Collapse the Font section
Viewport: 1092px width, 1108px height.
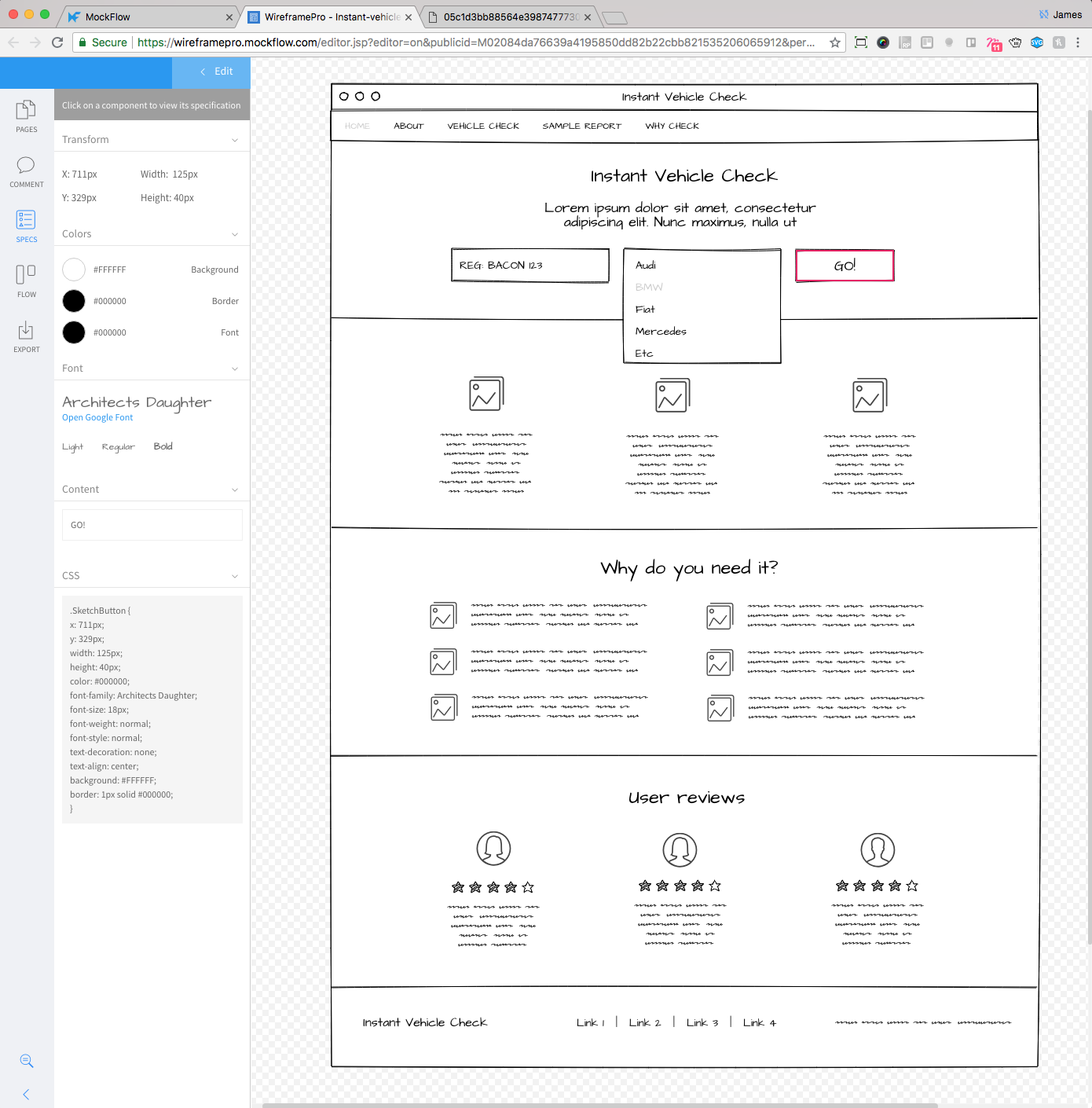(235, 369)
